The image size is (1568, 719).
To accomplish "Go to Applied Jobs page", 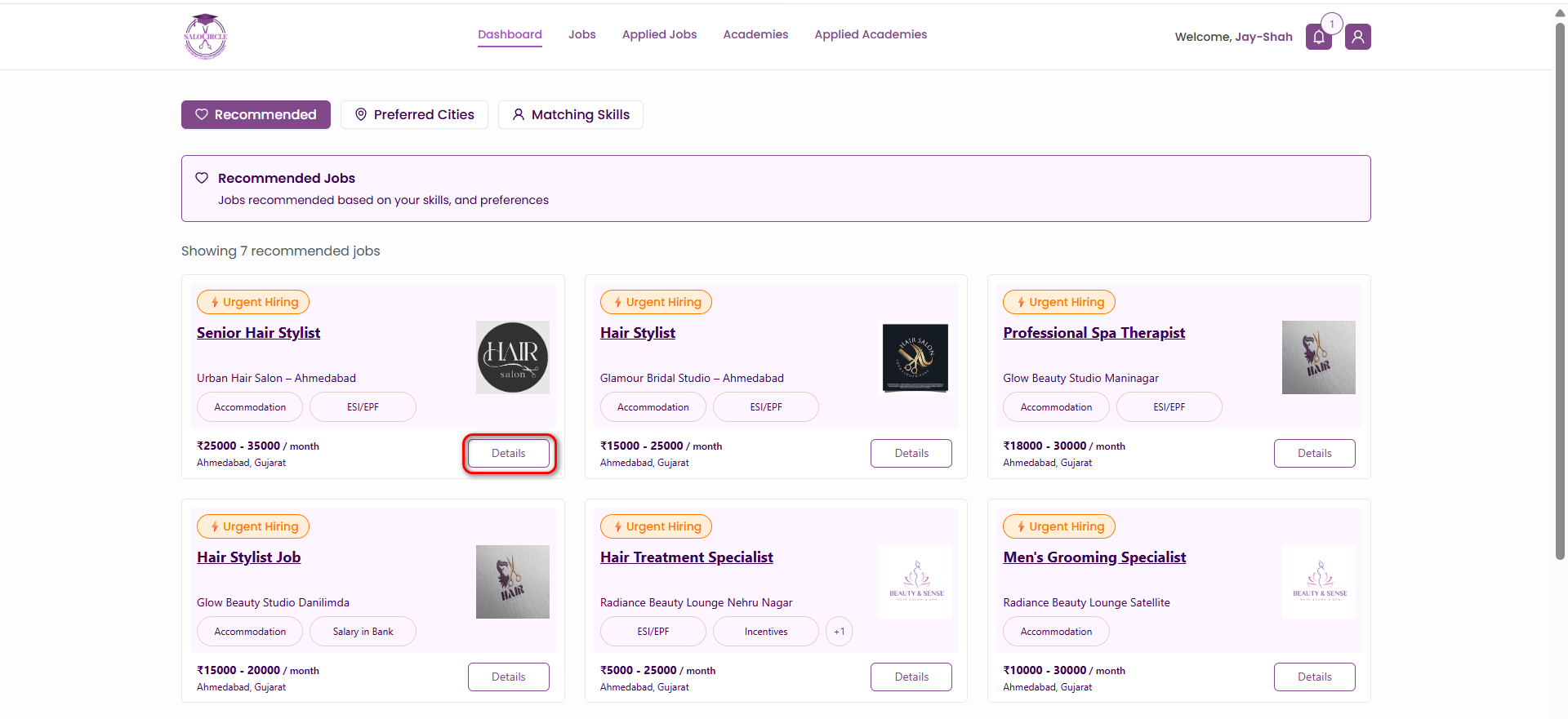I will 659,34.
